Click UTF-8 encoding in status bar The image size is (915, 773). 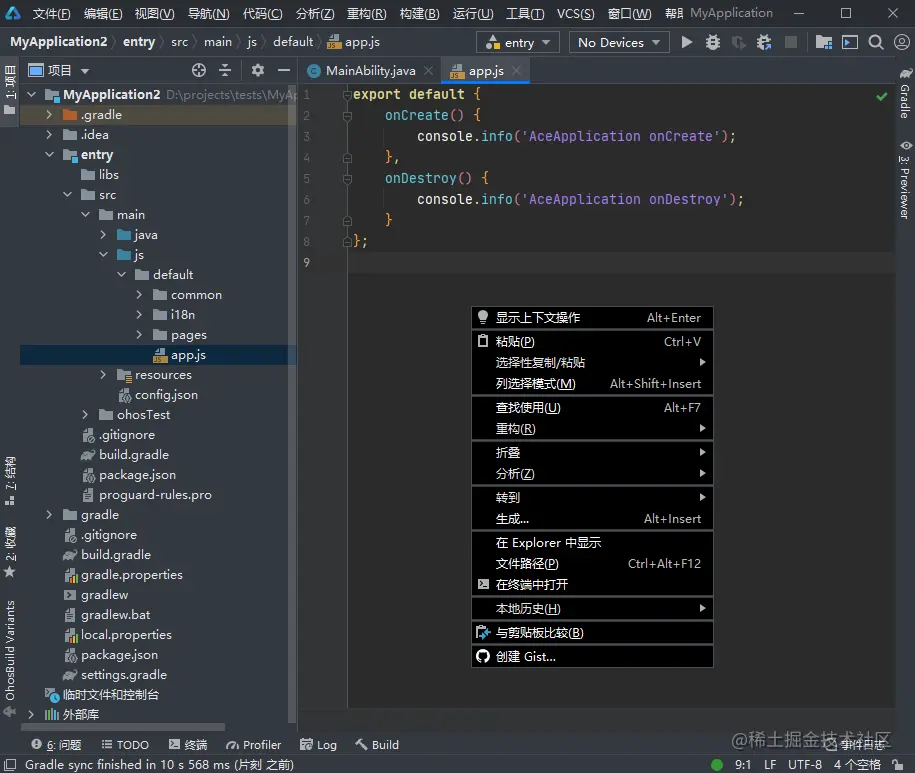pyautogui.click(x=804, y=765)
